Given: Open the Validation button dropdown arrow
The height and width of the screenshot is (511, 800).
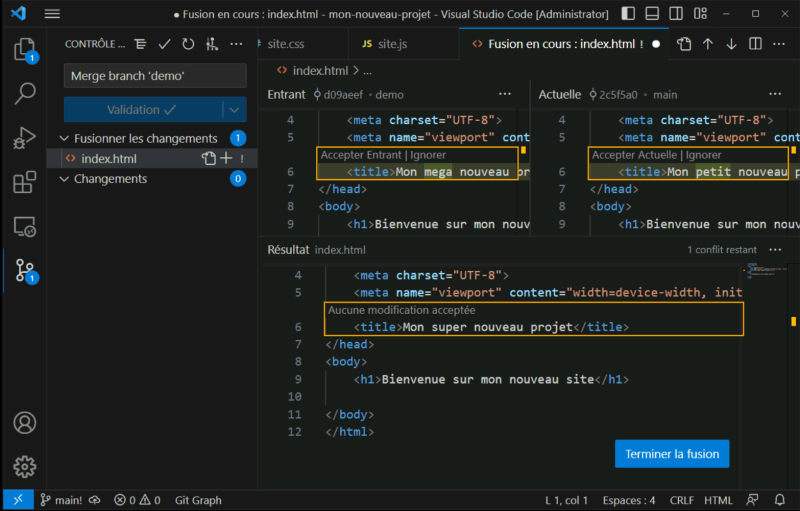Looking at the screenshot, I should point(234,110).
